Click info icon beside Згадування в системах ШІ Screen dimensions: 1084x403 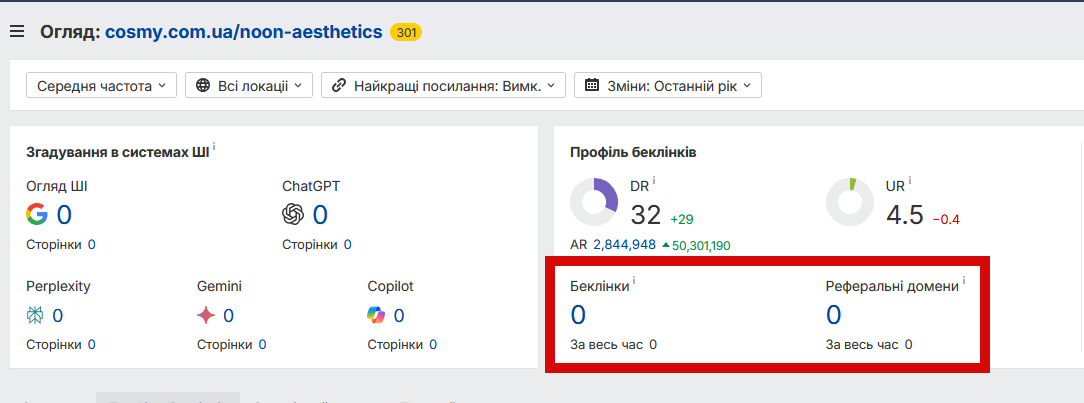pos(214,148)
